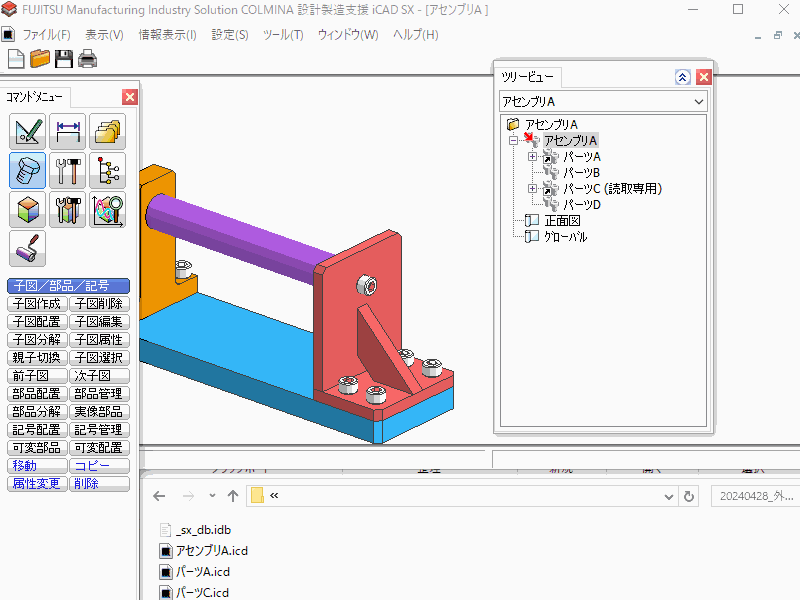Click the colored 3D cube icon
This screenshot has height=600, width=800.
tap(28, 210)
